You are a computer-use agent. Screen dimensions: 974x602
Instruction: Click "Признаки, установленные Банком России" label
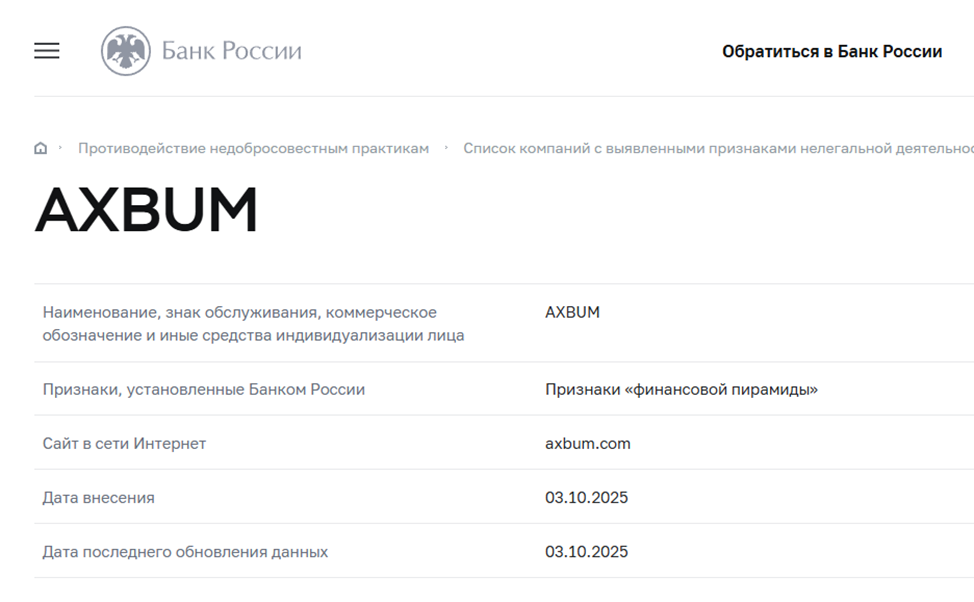tap(203, 389)
